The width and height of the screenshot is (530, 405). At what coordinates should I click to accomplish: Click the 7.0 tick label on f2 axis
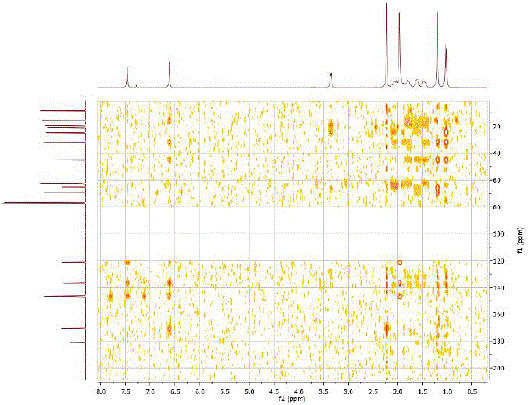pyautogui.click(x=150, y=391)
